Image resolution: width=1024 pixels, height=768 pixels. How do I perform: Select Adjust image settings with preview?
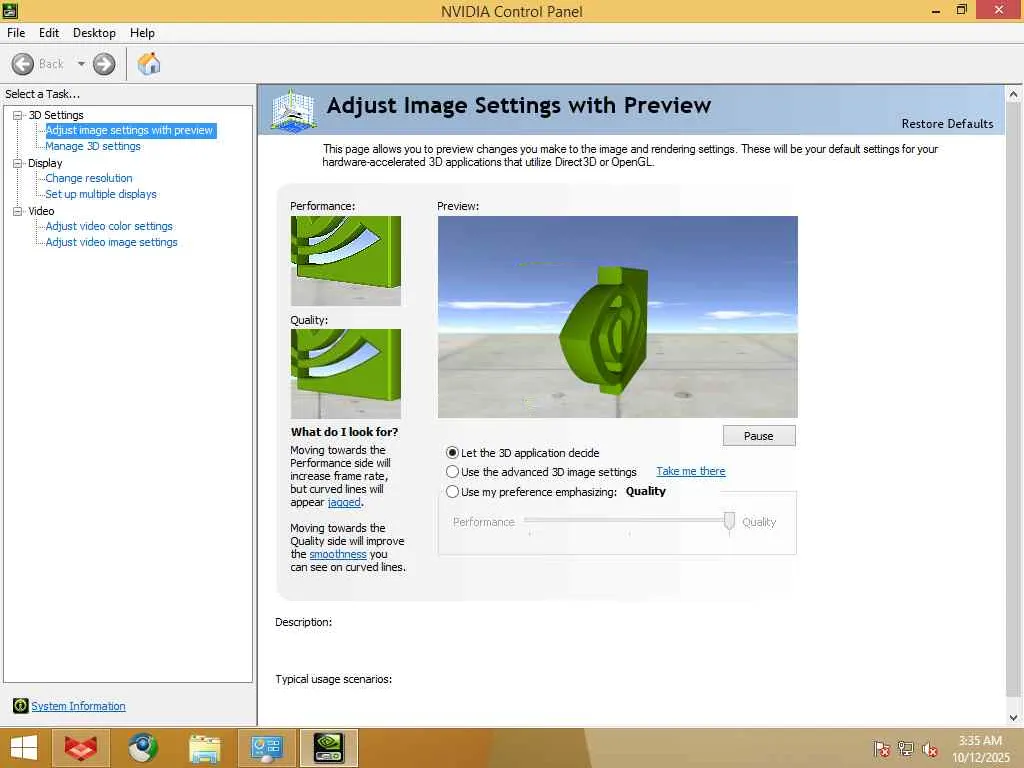[129, 130]
